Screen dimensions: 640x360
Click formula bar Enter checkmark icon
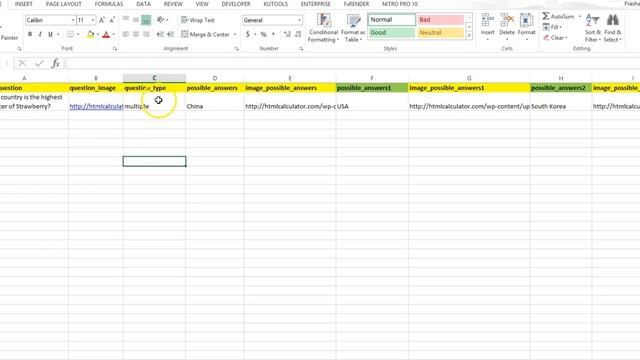pos(39,63)
